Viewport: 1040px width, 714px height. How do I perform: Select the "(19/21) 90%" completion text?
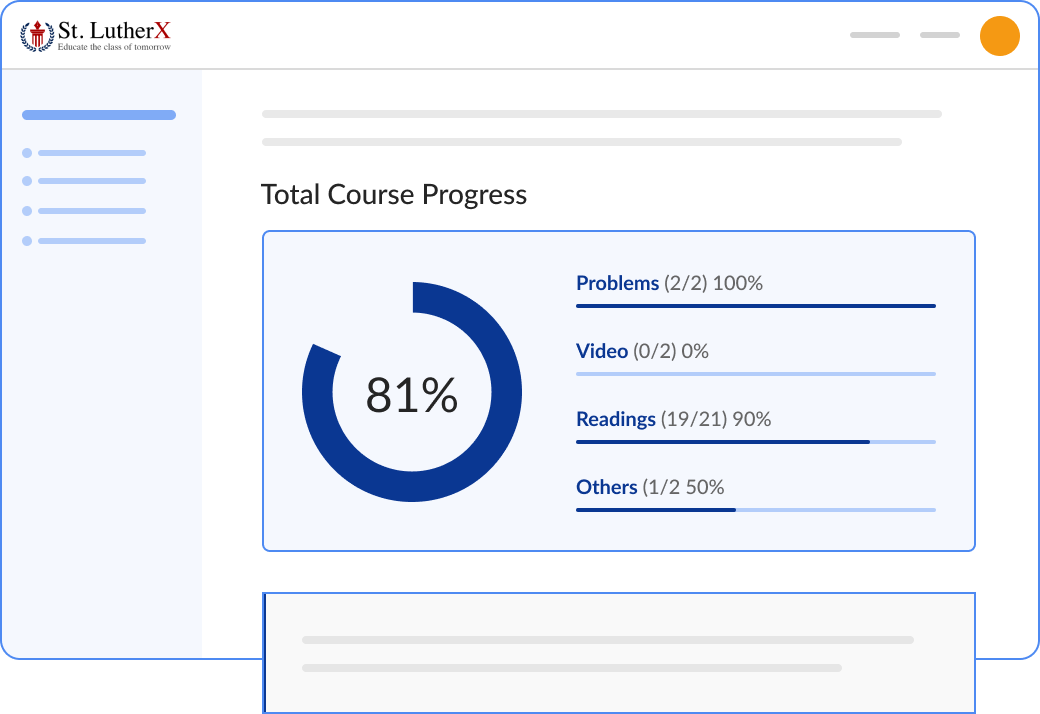pyautogui.click(x=716, y=419)
